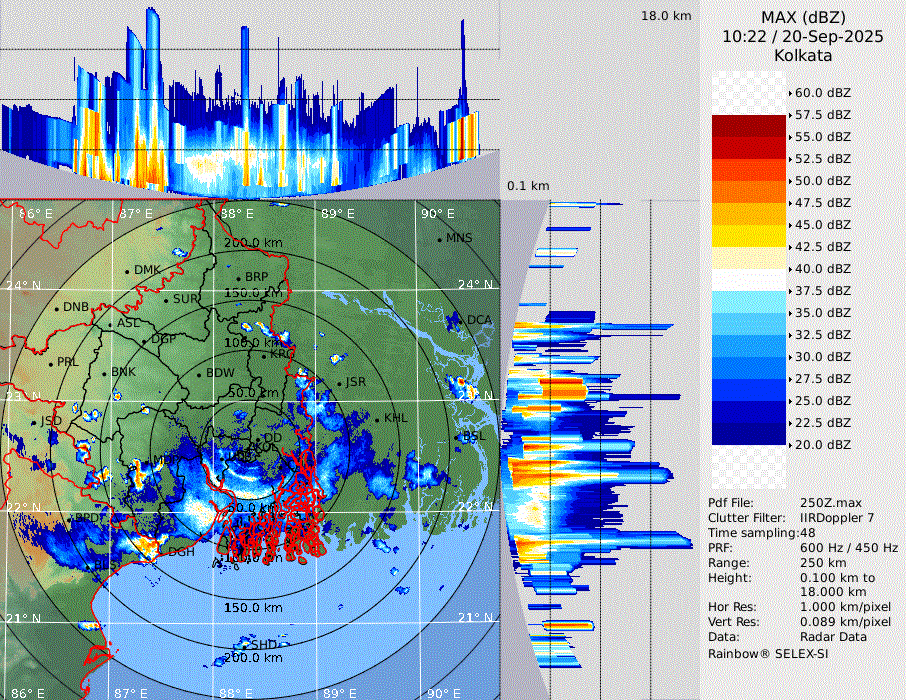Select the DNB station marker

click(x=57, y=307)
